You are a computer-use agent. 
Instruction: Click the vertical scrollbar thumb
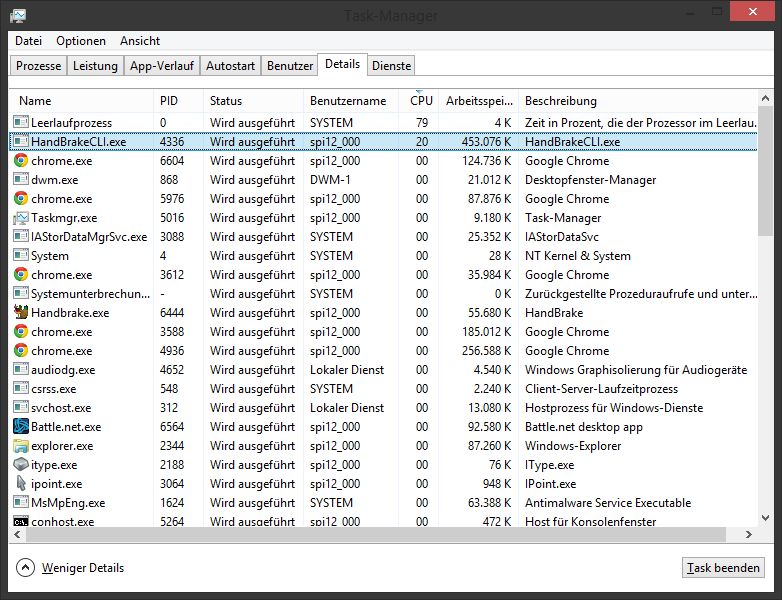click(765, 171)
